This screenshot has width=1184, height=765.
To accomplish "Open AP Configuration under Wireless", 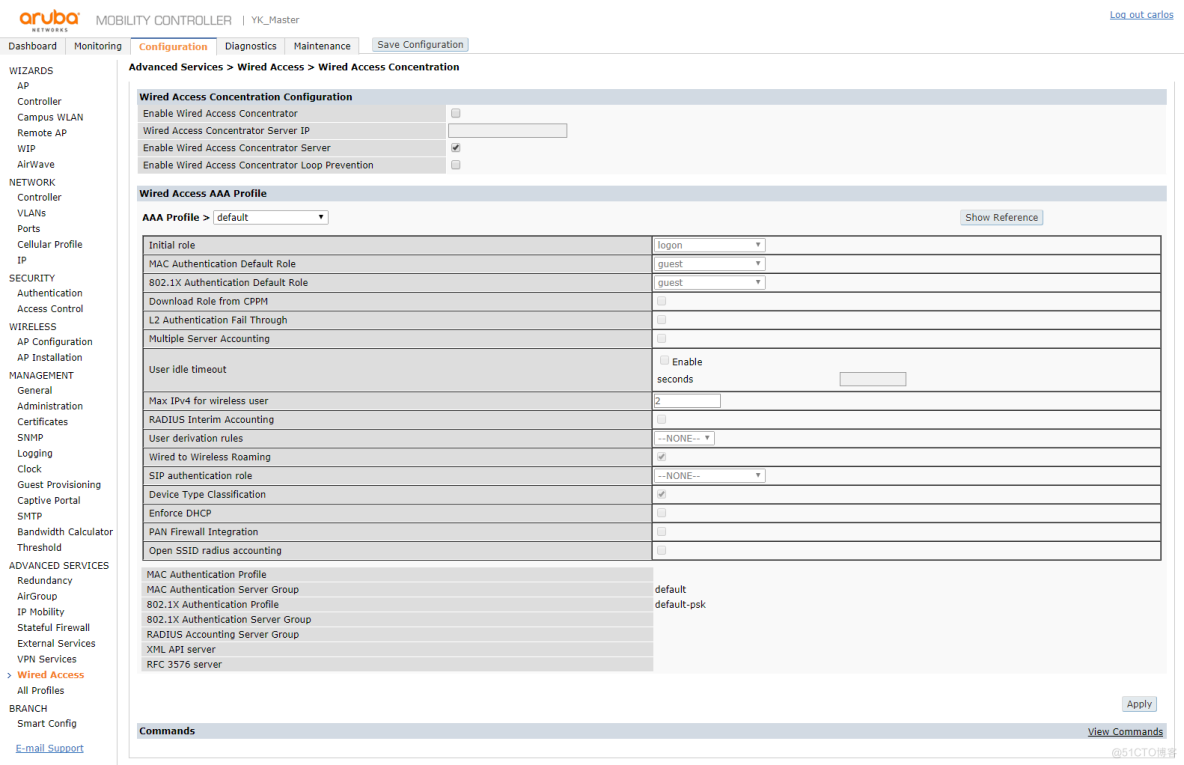I will pos(55,342).
